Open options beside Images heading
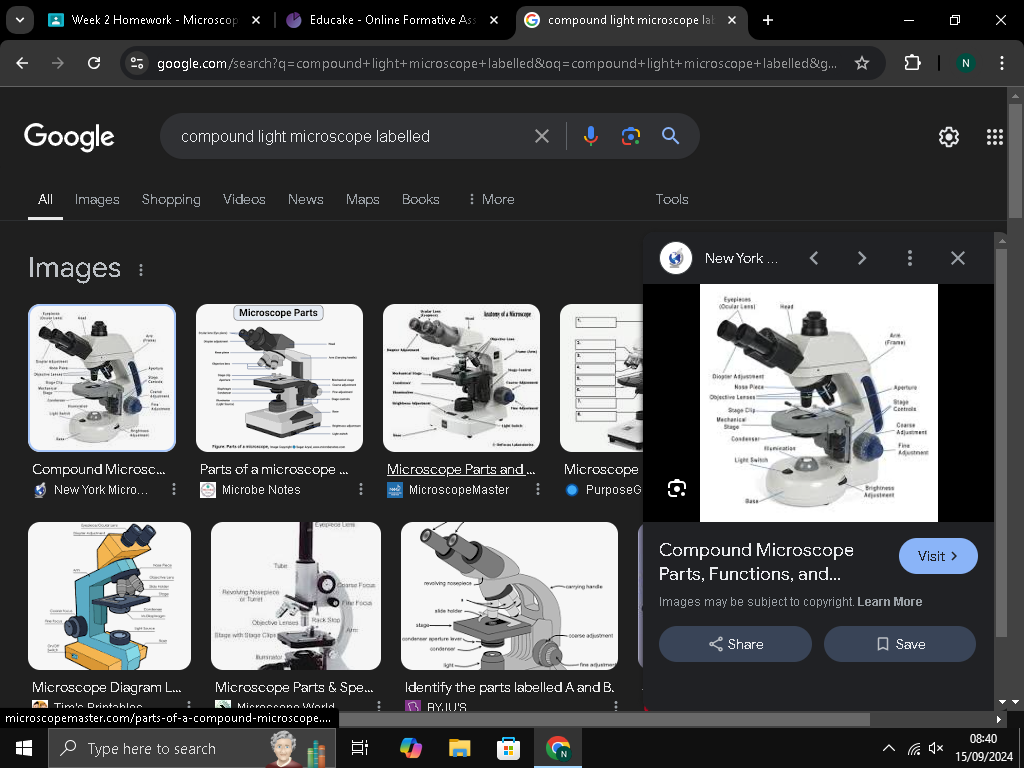The height and width of the screenshot is (768, 1024). (141, 269)
